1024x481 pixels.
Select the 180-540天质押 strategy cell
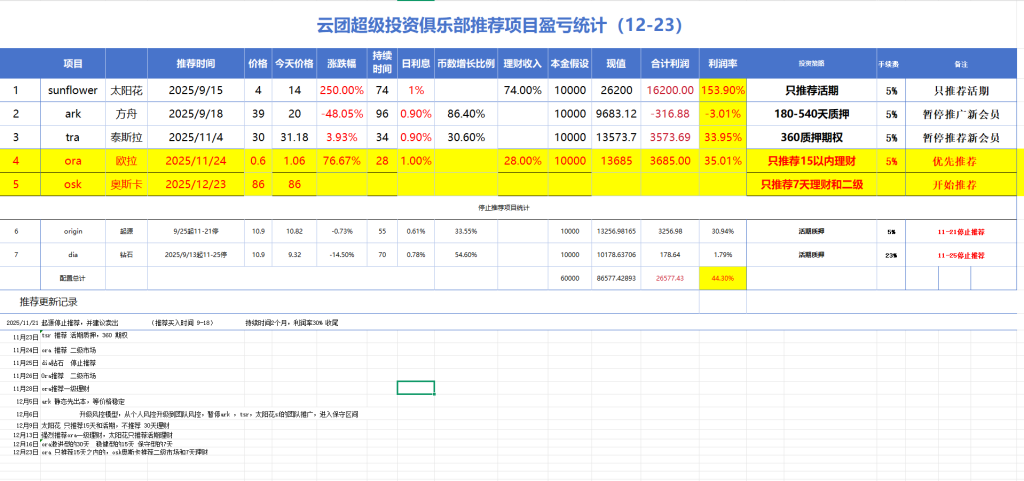click(x=811, y=113)
